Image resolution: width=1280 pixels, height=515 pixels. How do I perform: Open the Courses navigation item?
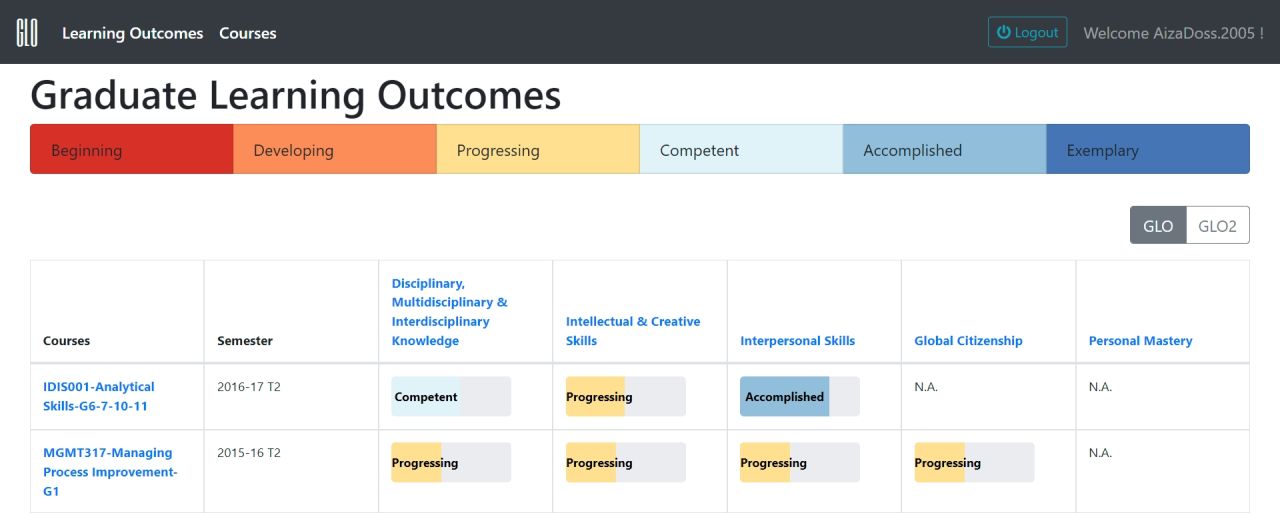tap(248, 33)
